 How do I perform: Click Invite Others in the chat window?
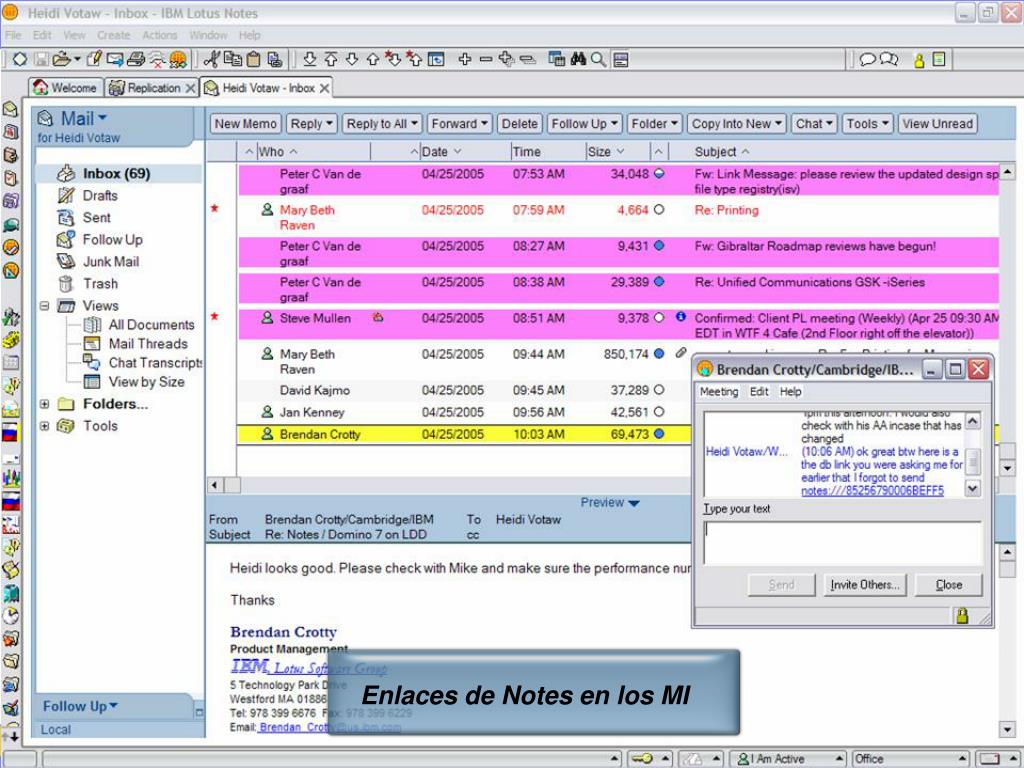click(x=865, y=584)
